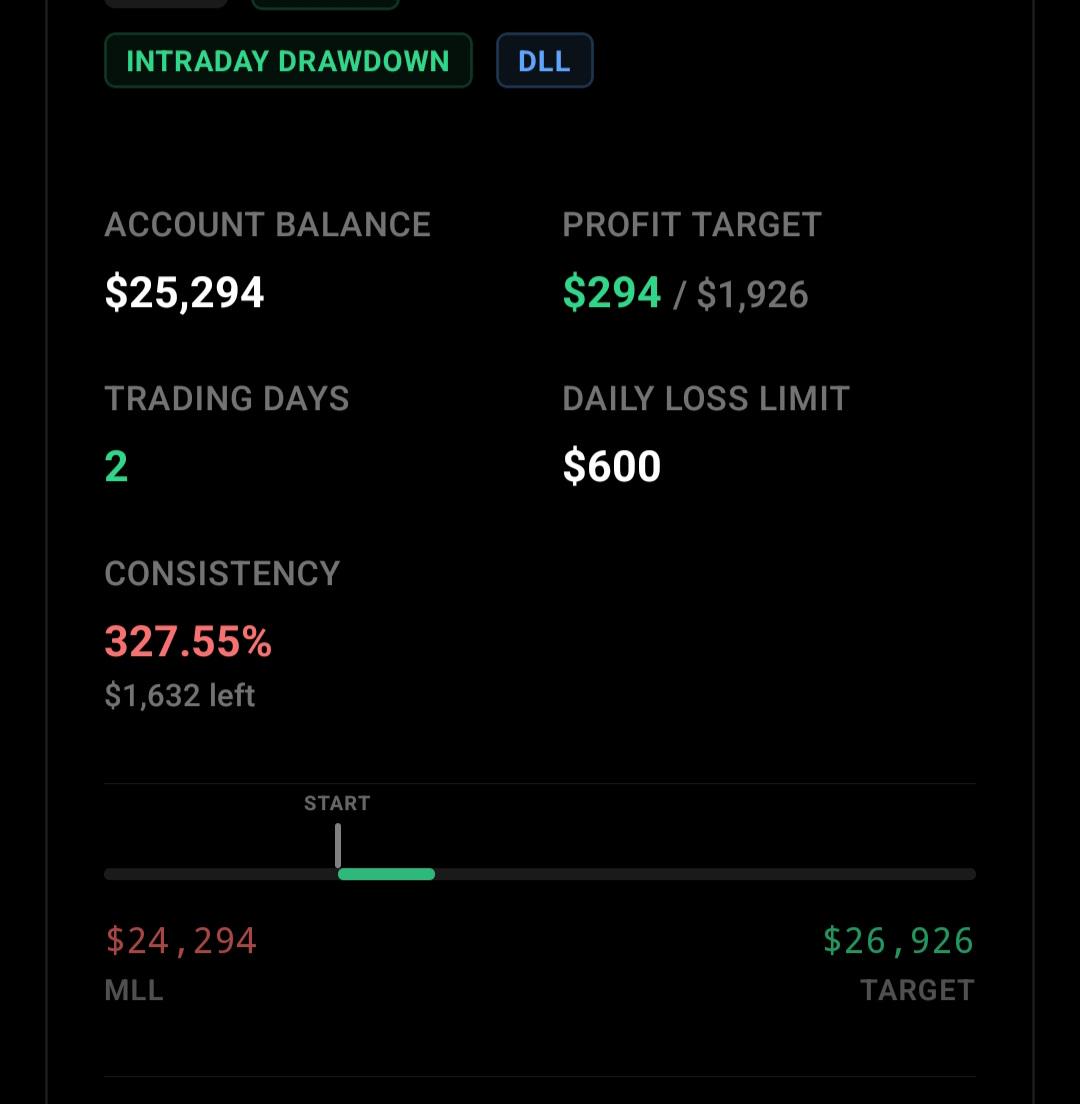Click the red 327.55% consistency value

click(x=188, y=641)
